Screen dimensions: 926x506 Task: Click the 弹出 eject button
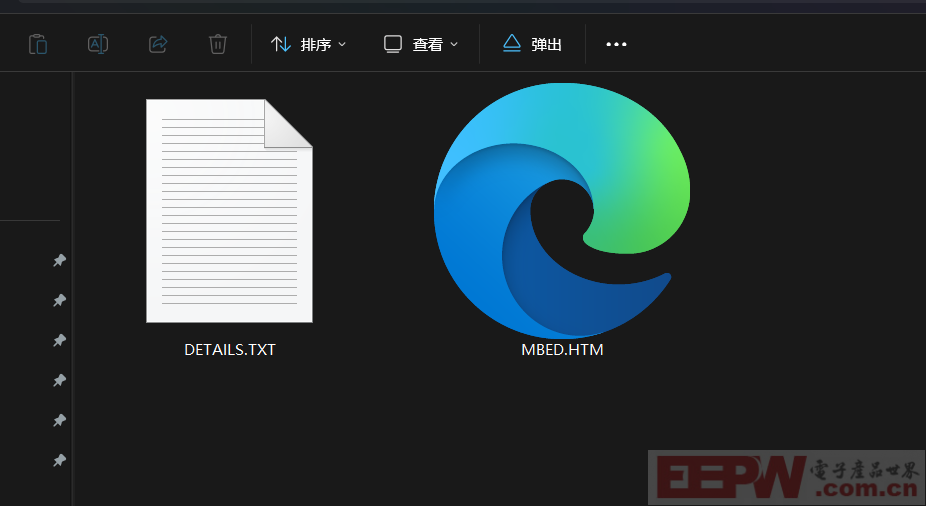coord(532,44)
